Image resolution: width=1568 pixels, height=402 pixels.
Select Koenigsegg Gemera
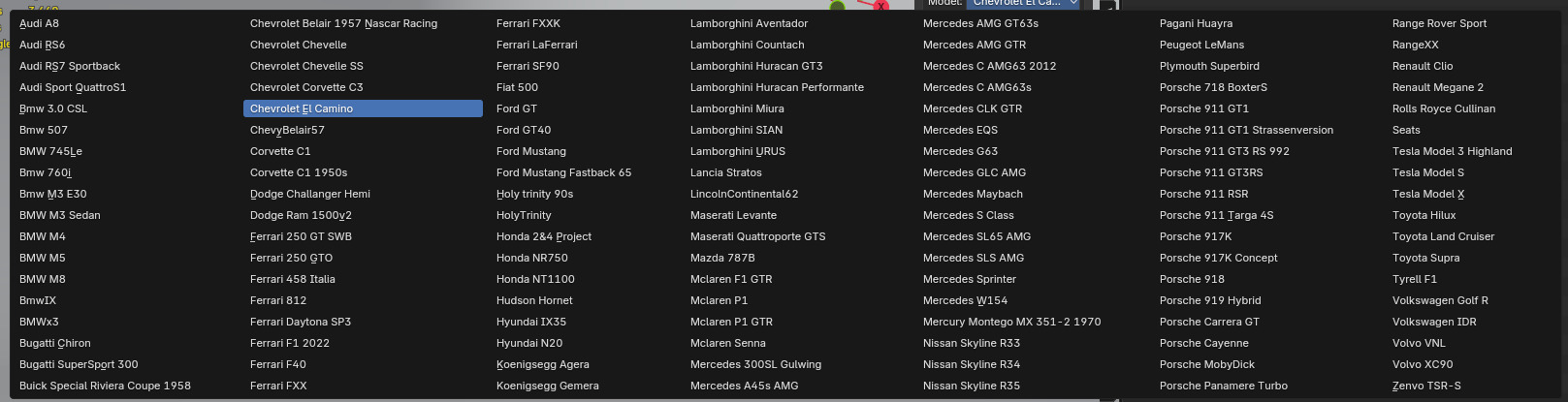(548, 386)
